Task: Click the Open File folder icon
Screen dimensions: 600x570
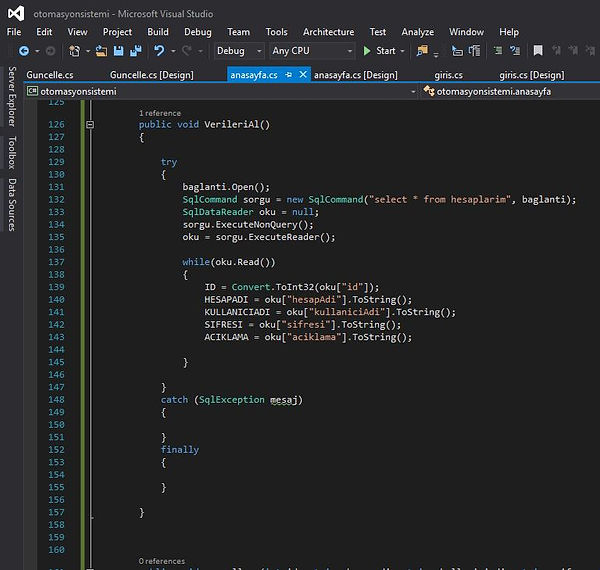Action: point(101,51)
